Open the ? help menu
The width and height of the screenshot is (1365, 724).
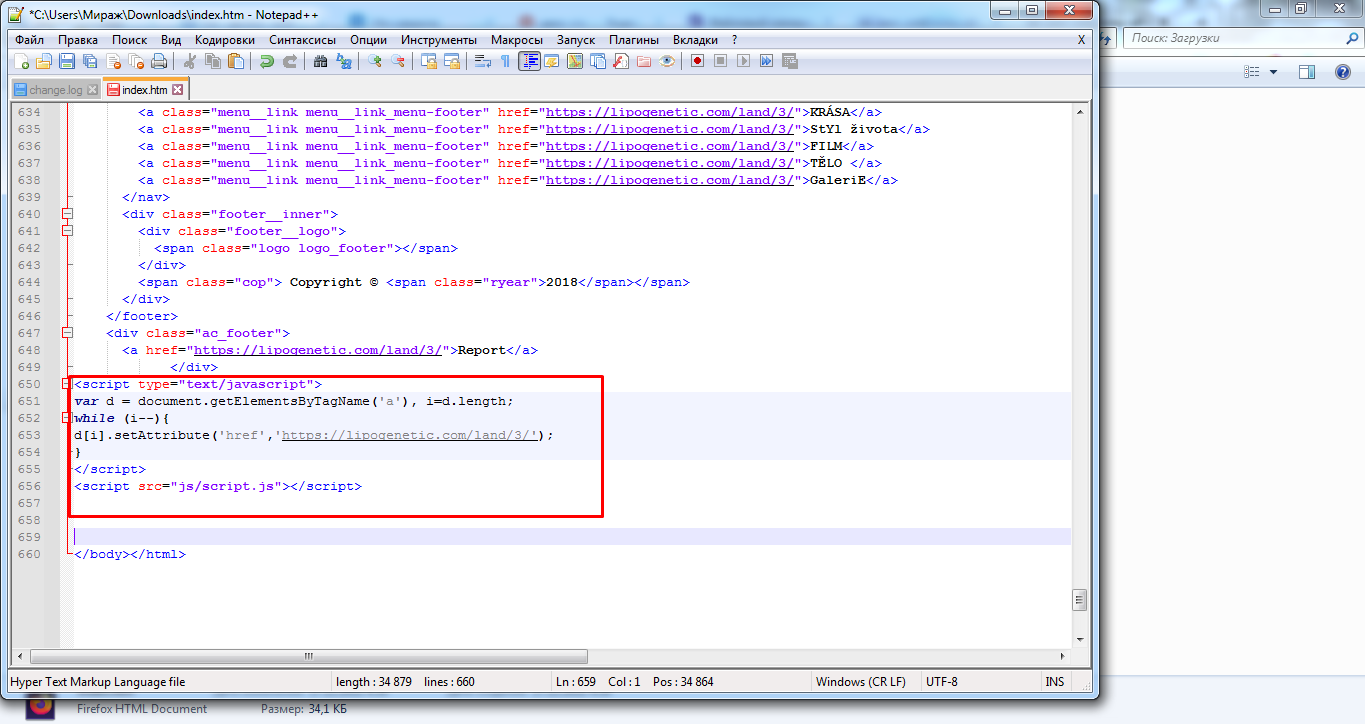coord(734,40)
